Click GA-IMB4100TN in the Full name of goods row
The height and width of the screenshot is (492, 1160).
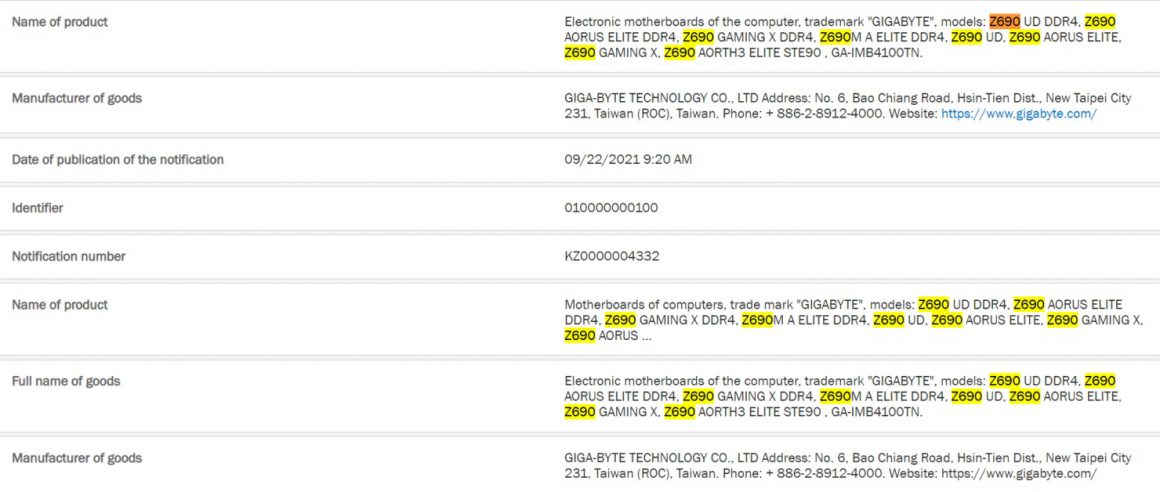pyautogui.click(x=875, y=412)
